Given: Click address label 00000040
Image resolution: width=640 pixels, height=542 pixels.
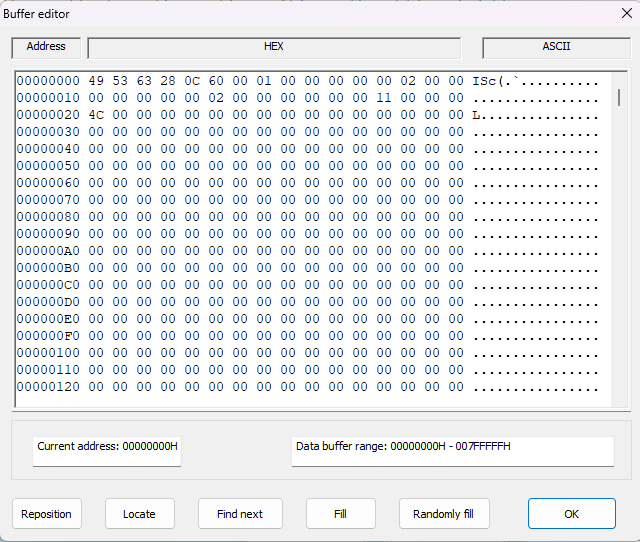Looking at the screenshot, I should [x=48, y=149].
